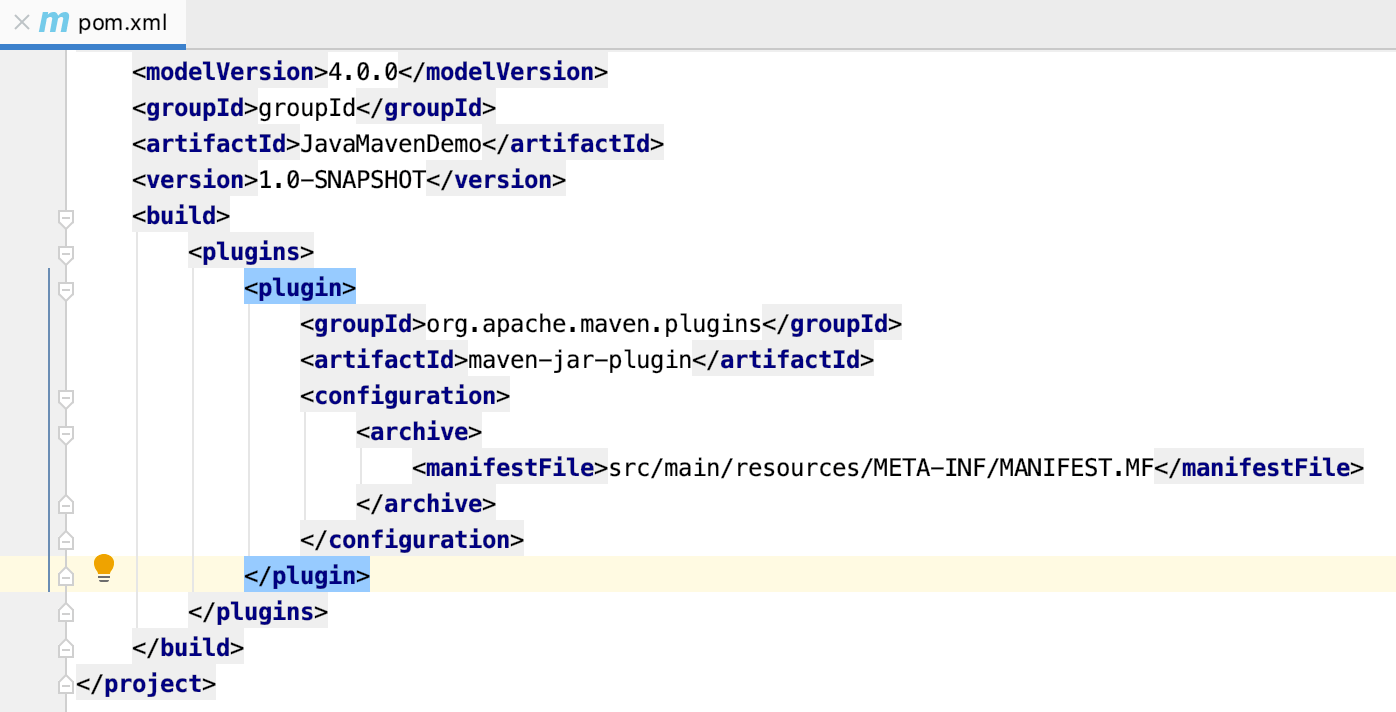1396x712 pixels.
Task: Click the Maven file icon on the tab
Action: click(x=54, y=22)
